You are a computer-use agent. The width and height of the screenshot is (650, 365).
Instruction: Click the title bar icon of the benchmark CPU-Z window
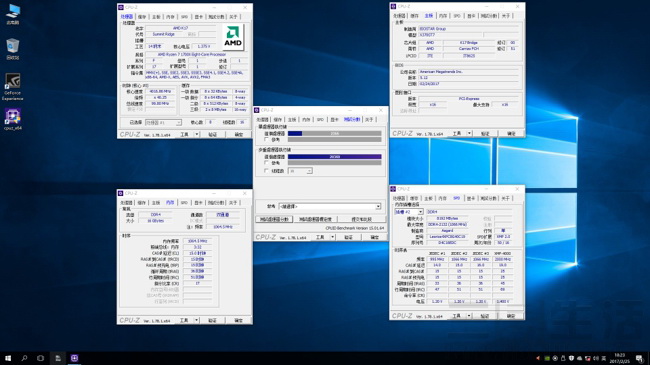pyautogui.click(x=257, y=110)
